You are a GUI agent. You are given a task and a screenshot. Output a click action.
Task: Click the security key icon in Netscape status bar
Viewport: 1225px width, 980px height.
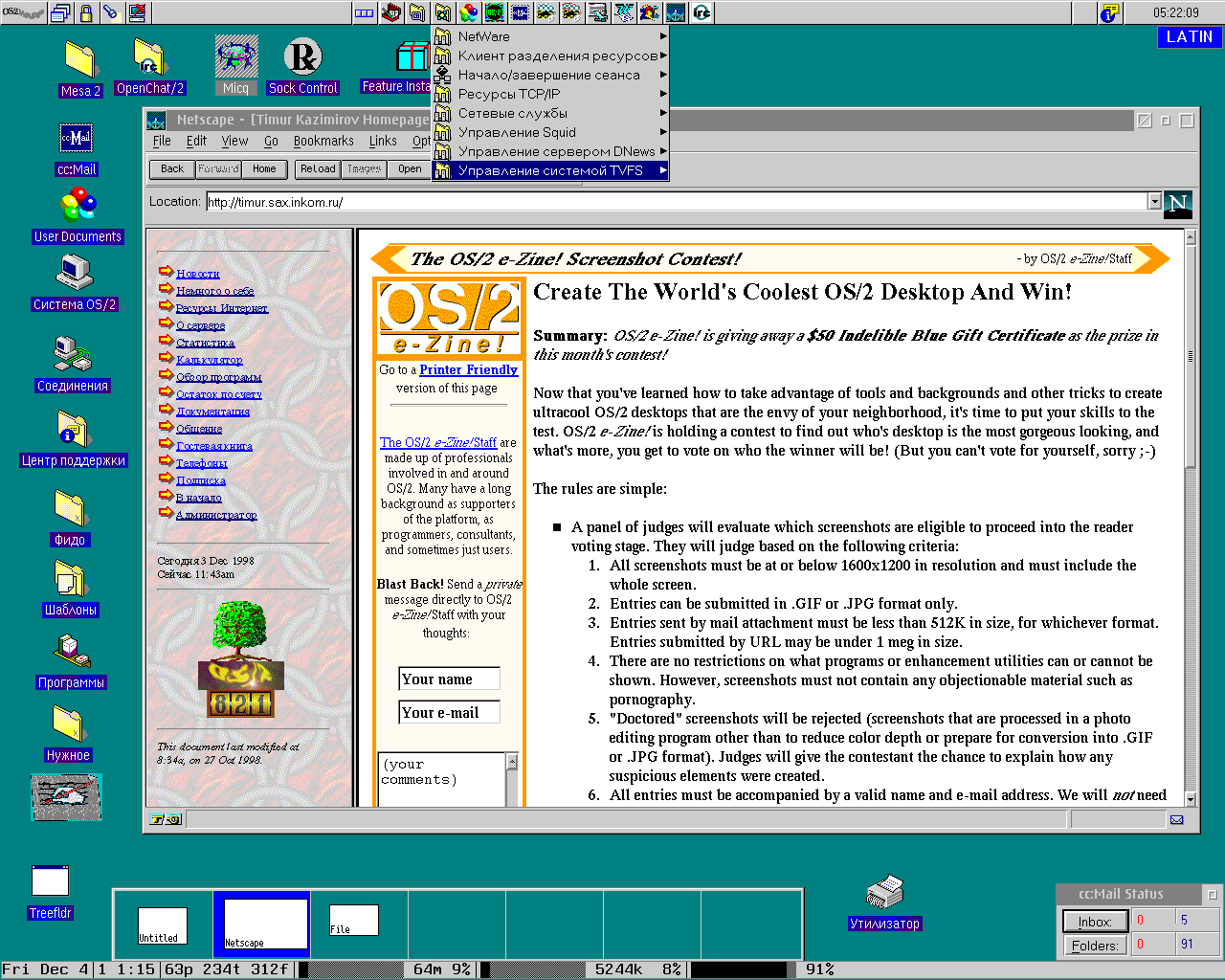click(x=166, y=819)
